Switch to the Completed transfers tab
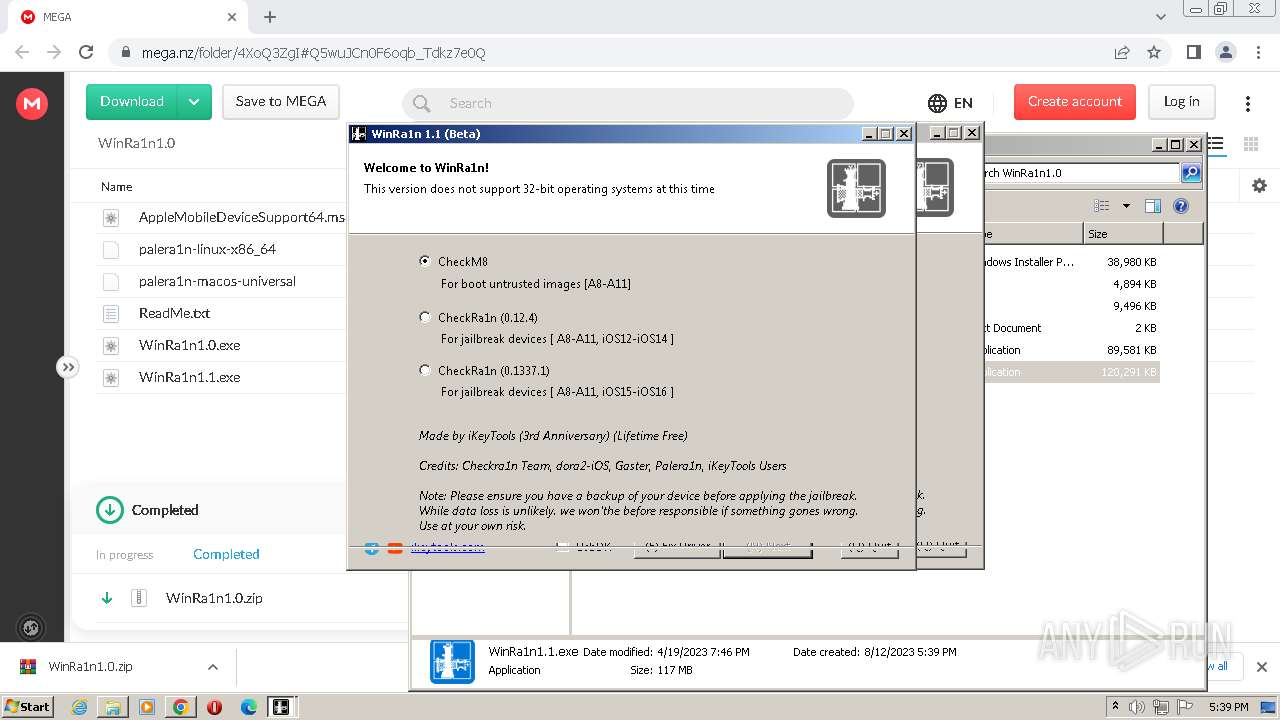Viewport: 1280px width, 720px height. (226, 555)
